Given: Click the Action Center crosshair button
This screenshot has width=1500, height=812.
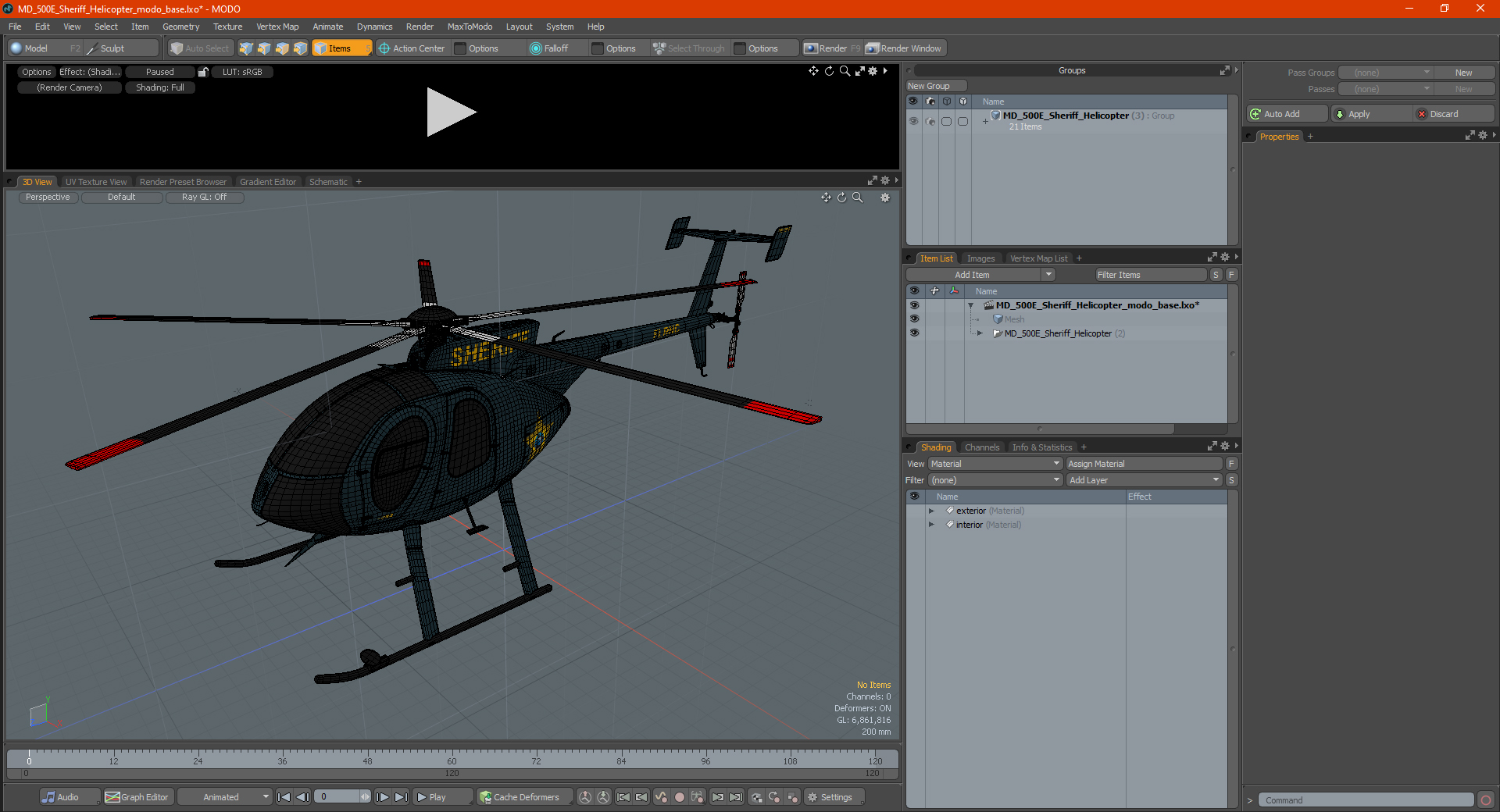Looking at the screenshot, I should pos(412,48).
